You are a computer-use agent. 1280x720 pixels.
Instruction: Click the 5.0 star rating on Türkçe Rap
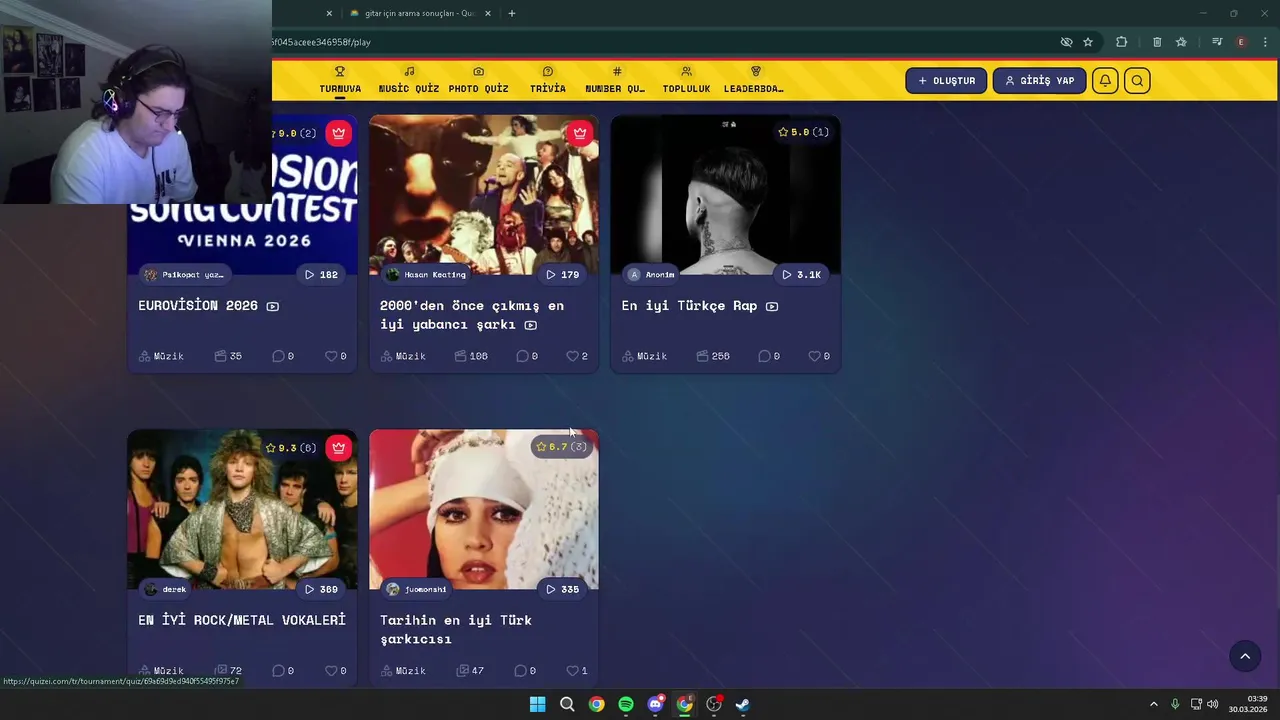tap(804, 132)
